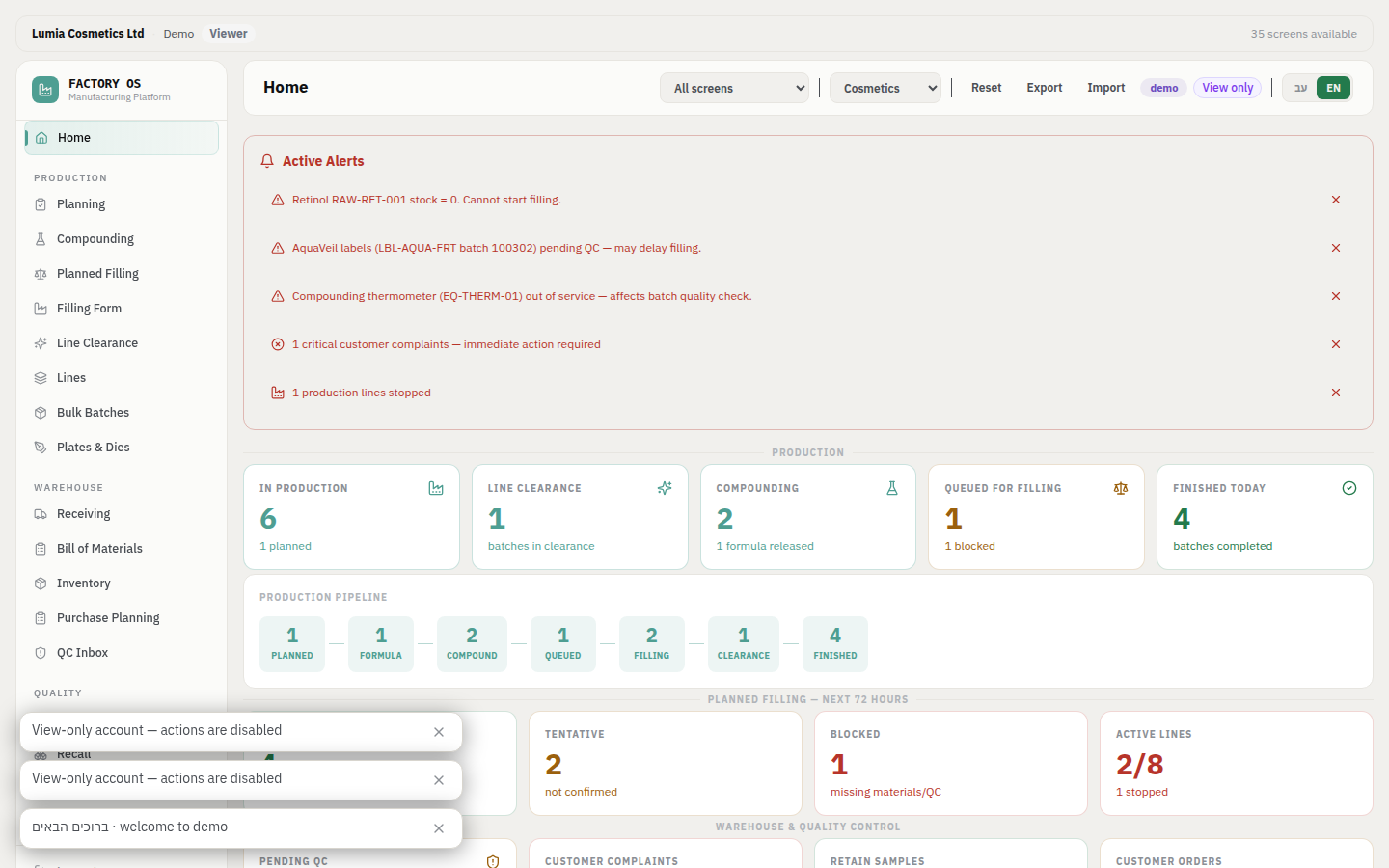The height and width of the screenshot is (868, 1389).
Task: Click the Viewer role label
Action: coord(229,34)
